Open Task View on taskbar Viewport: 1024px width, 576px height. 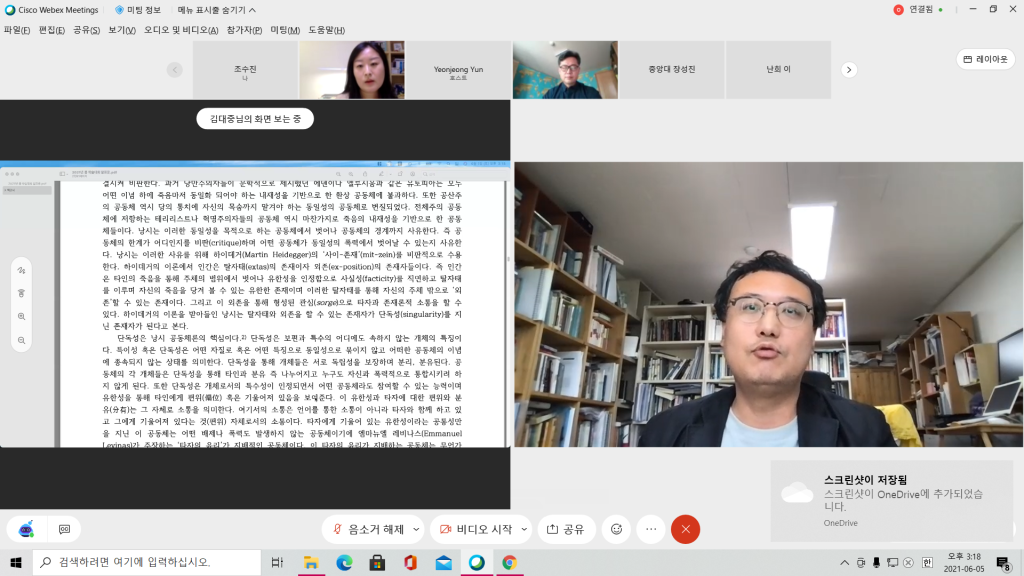pyautogui.click(x=277, y=562)
